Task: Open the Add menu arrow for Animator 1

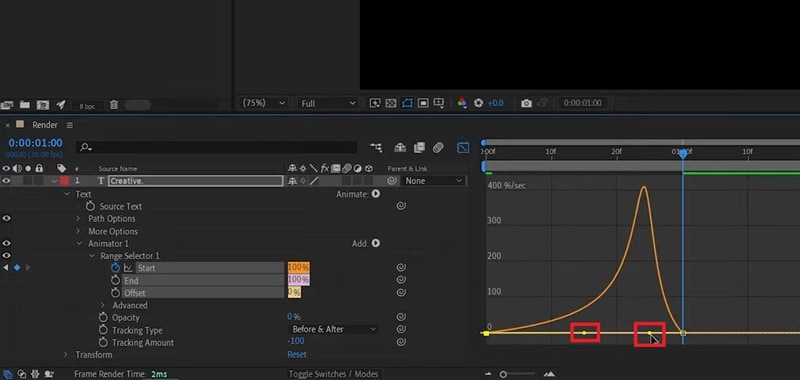Action: (376, 243)
